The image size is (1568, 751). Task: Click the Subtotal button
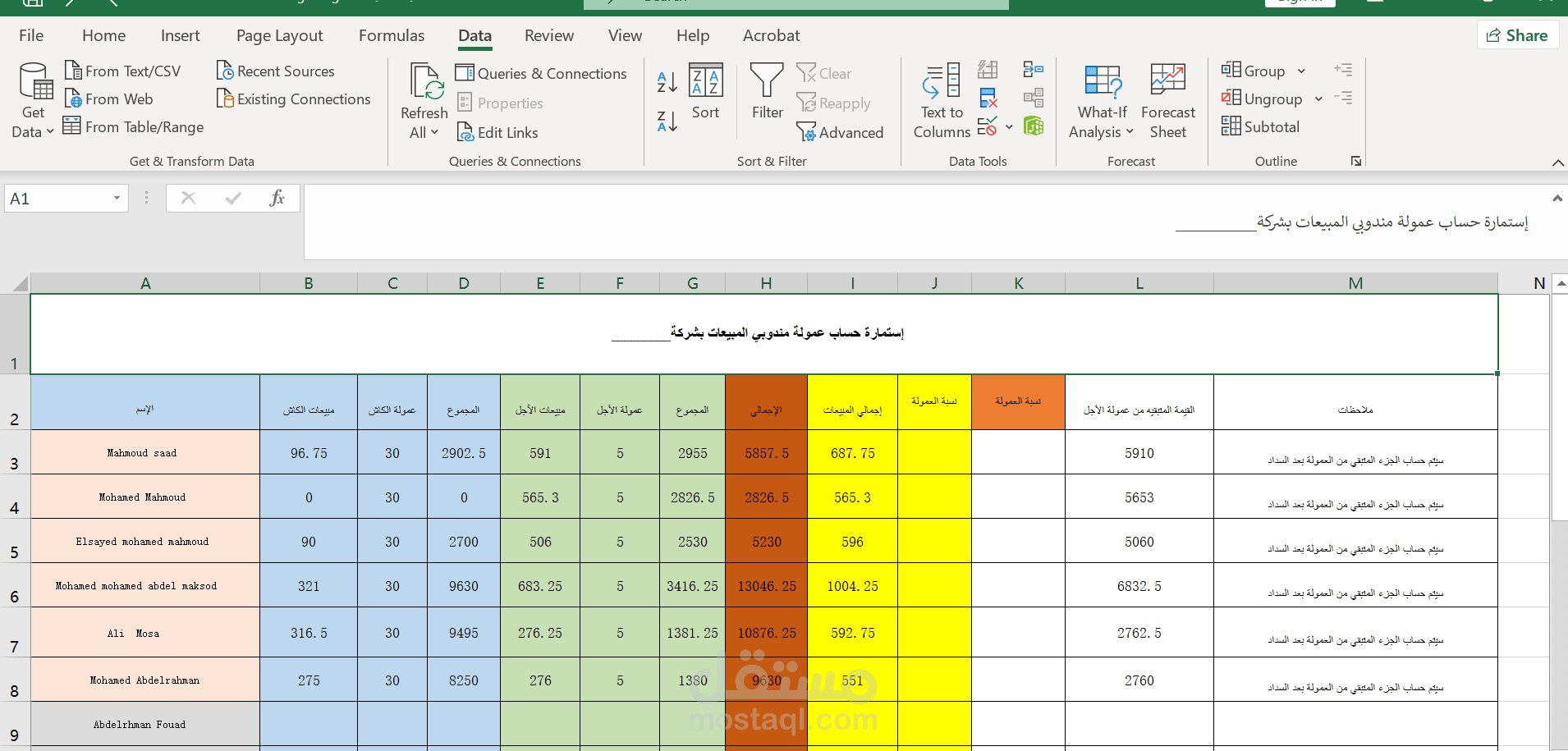1260,126
